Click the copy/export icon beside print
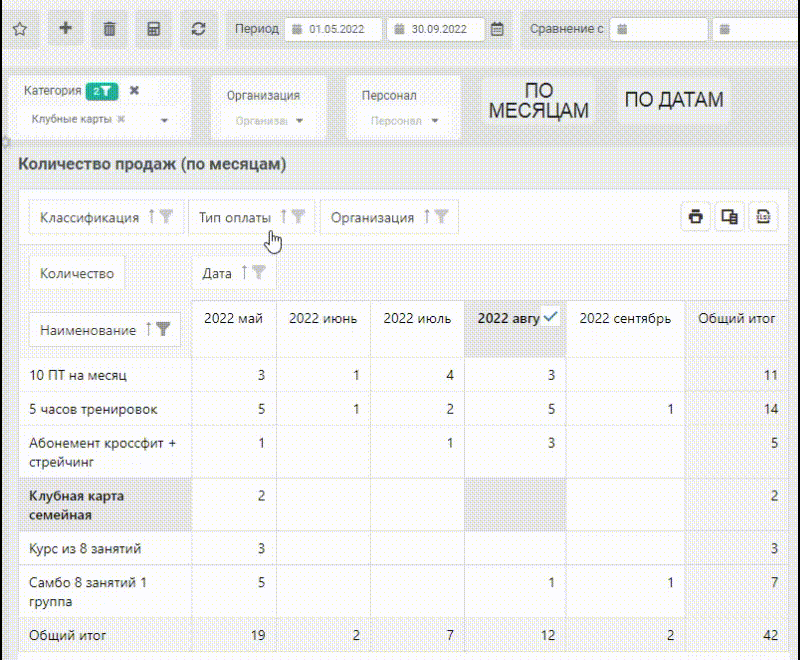The width and height of the screenshot is (800, 660). (x=729, y=217)
